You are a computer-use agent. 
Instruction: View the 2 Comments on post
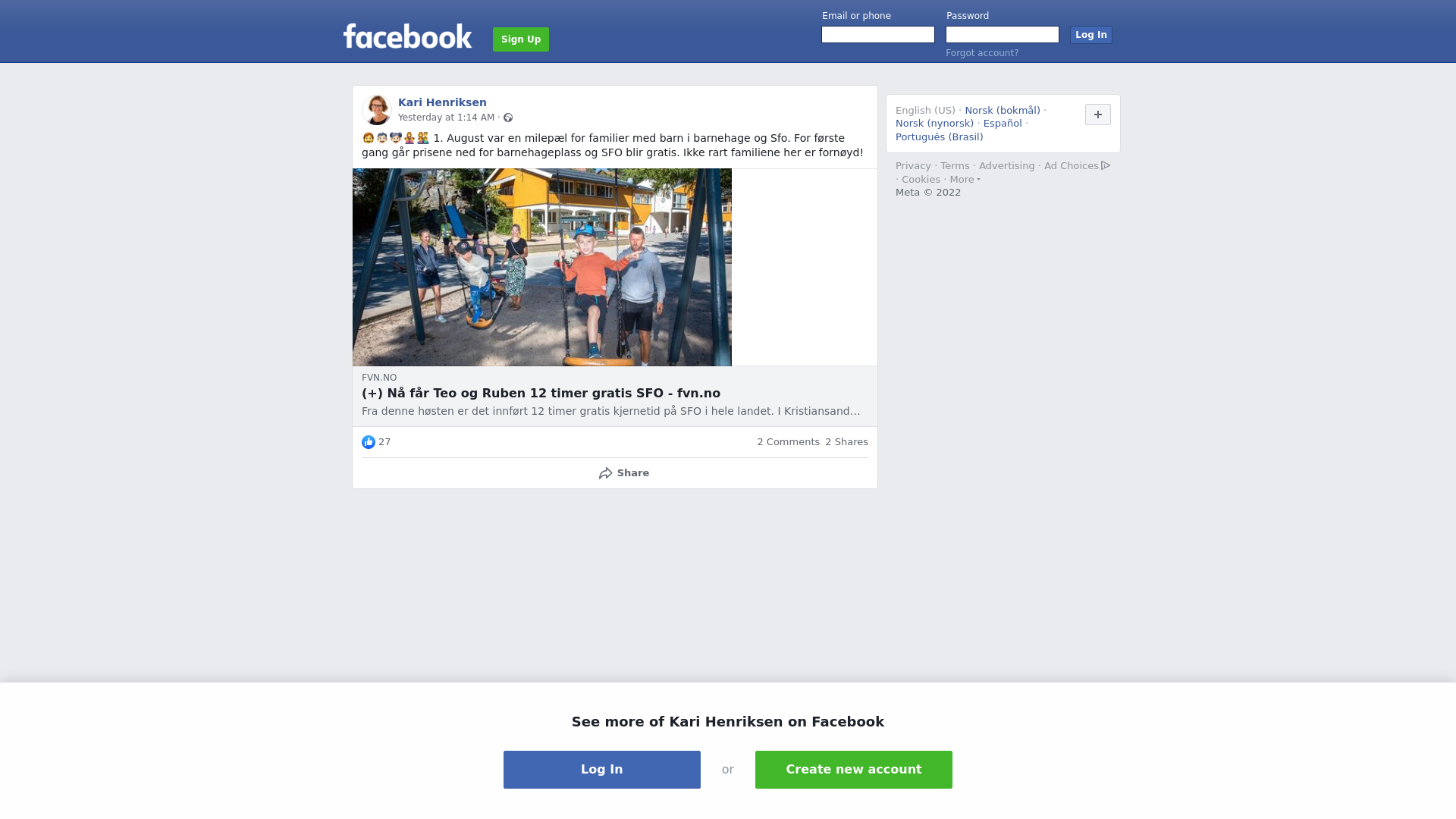pos(788,442)
